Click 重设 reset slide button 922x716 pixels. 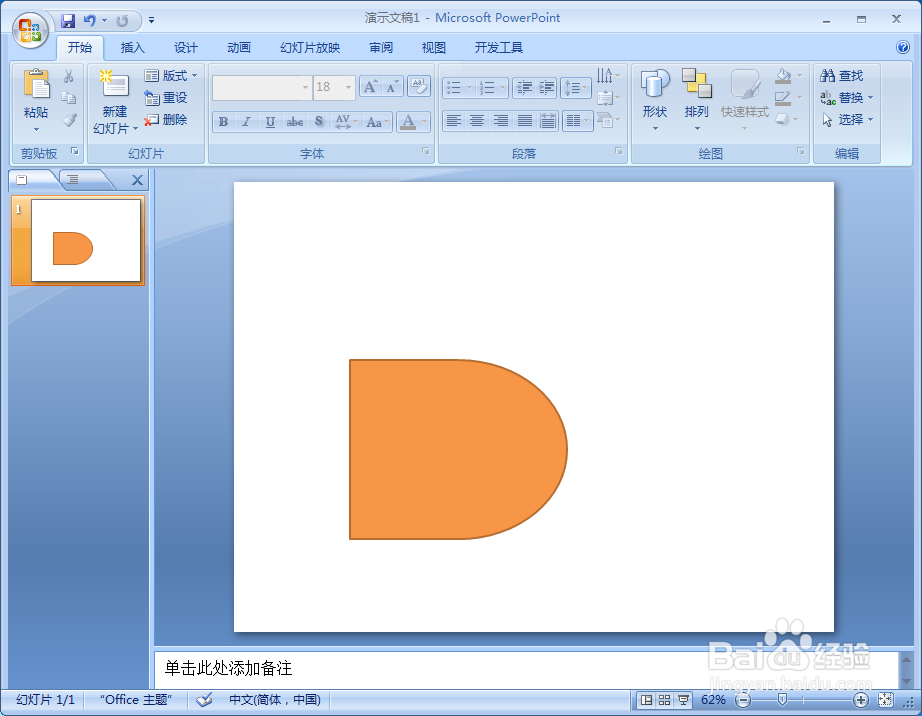pos(166,98)
